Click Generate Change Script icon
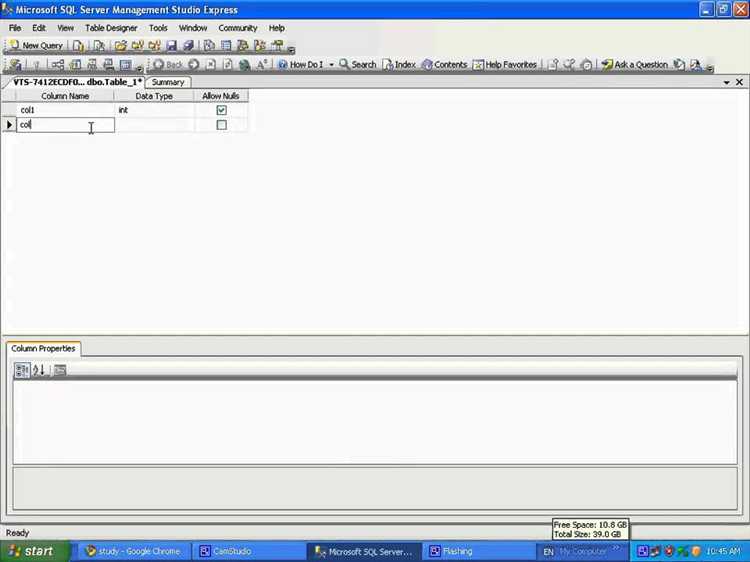Image resolution: width=750 pixels, height=562 pixels. point(15,65)
